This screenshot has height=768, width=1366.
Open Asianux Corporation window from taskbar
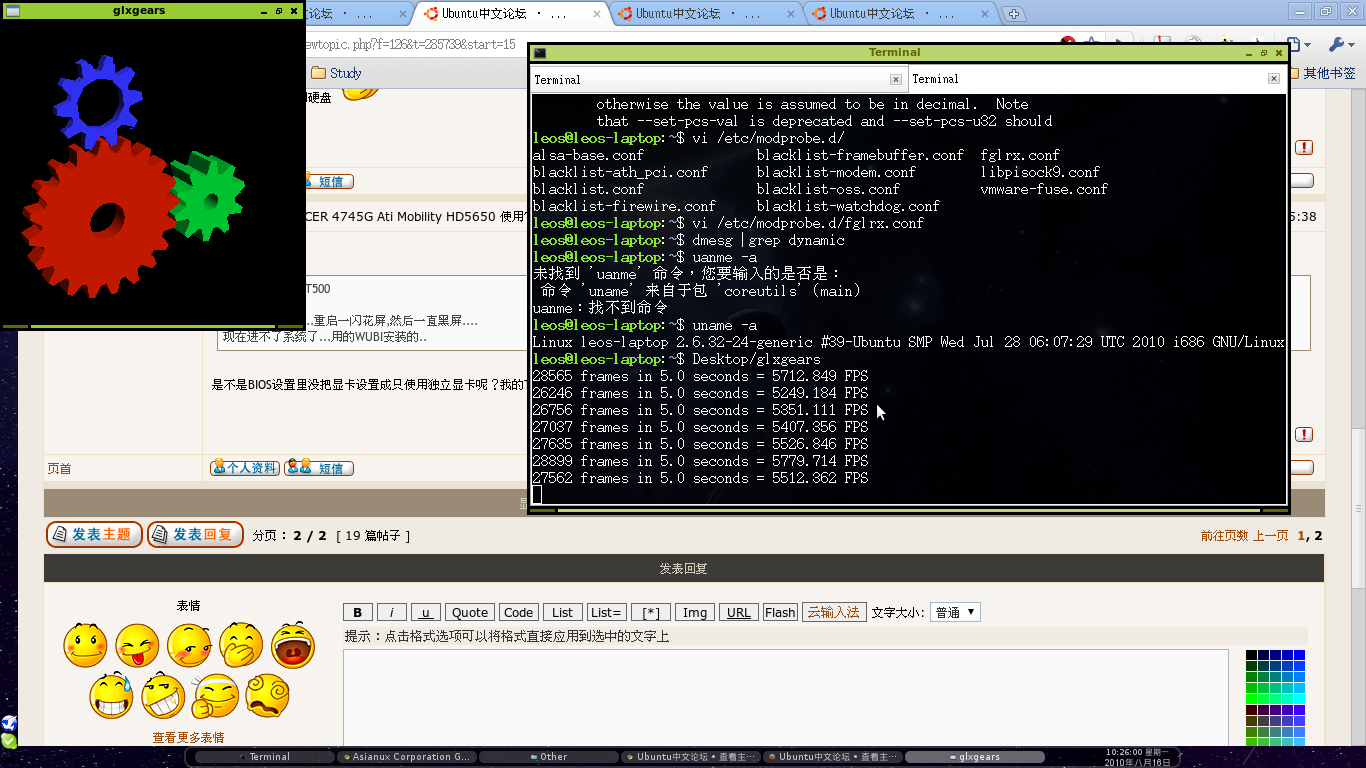407,757
